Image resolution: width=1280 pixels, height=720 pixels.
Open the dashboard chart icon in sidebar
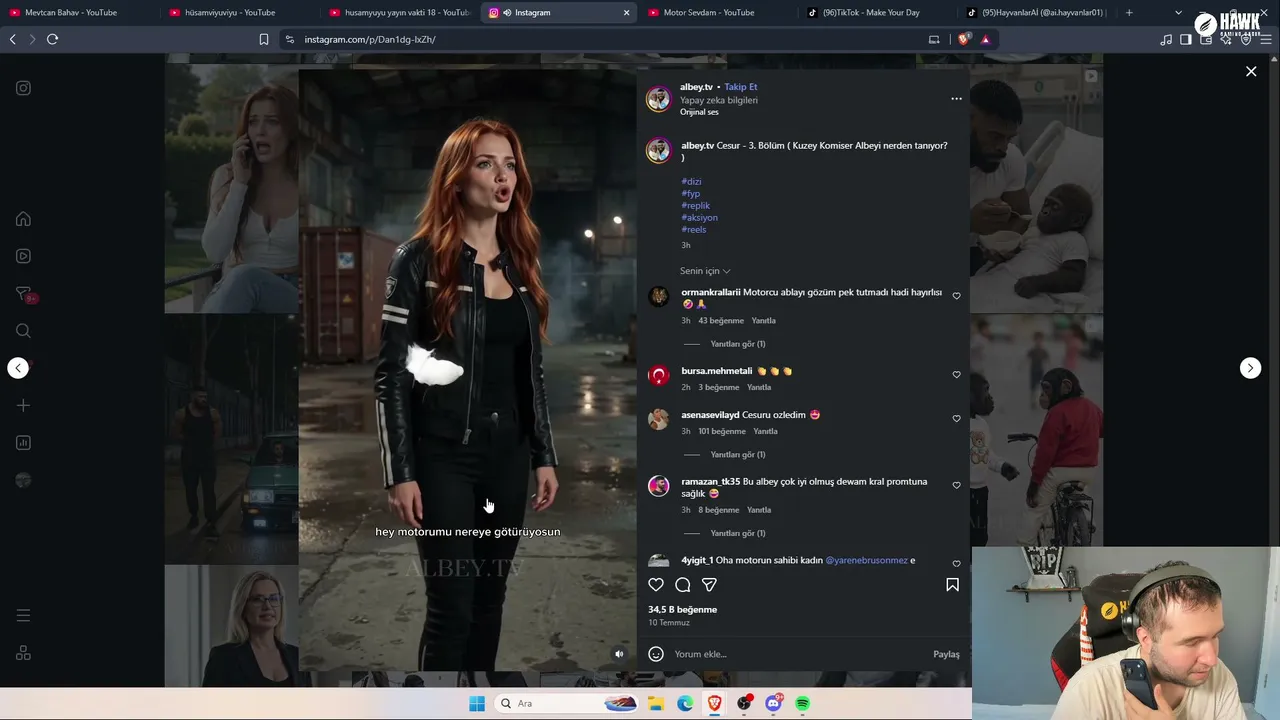[x=23, y=443]
